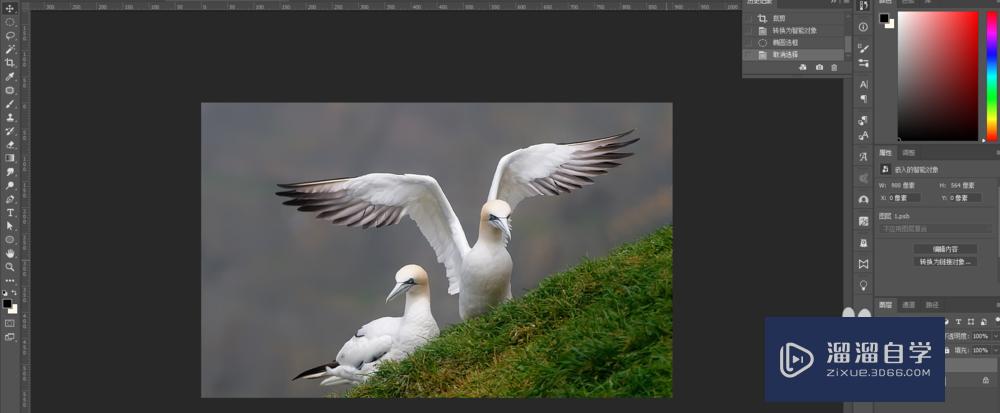
Task: Select the Gradient tool
Action: (10, 158)
